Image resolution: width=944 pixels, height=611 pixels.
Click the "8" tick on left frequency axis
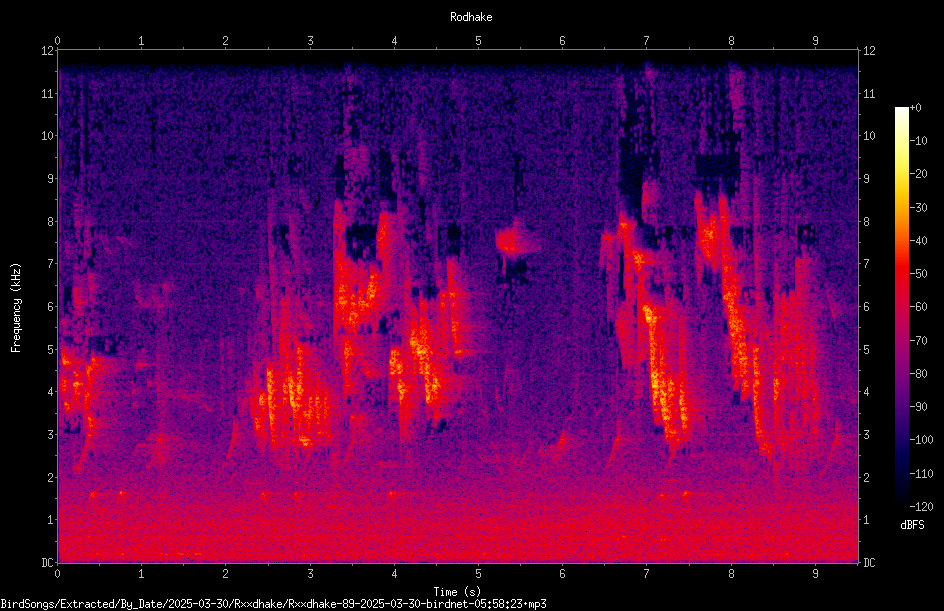pos(51,222)
